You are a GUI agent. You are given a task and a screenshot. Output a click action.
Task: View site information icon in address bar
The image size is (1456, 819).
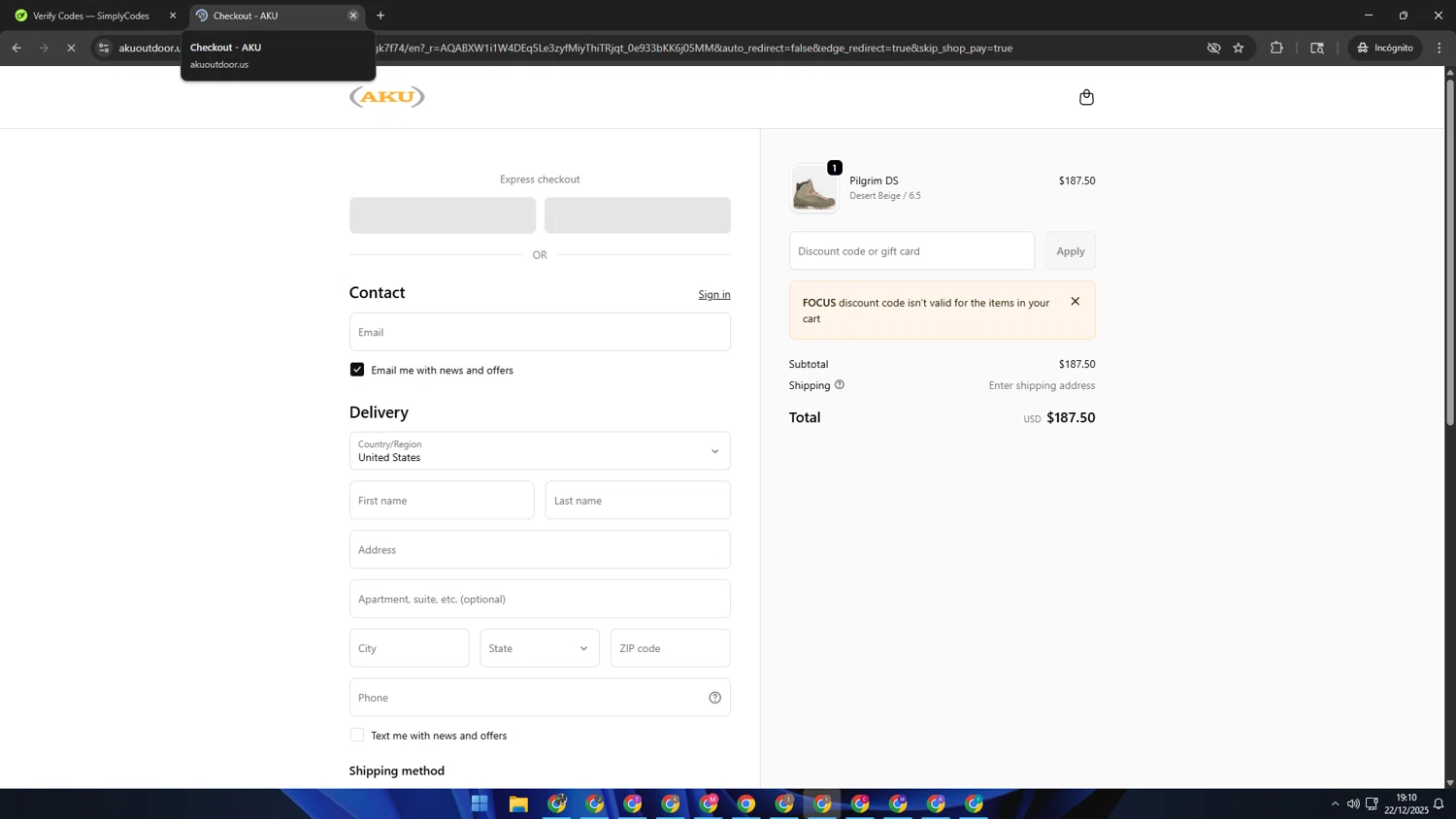104,48
